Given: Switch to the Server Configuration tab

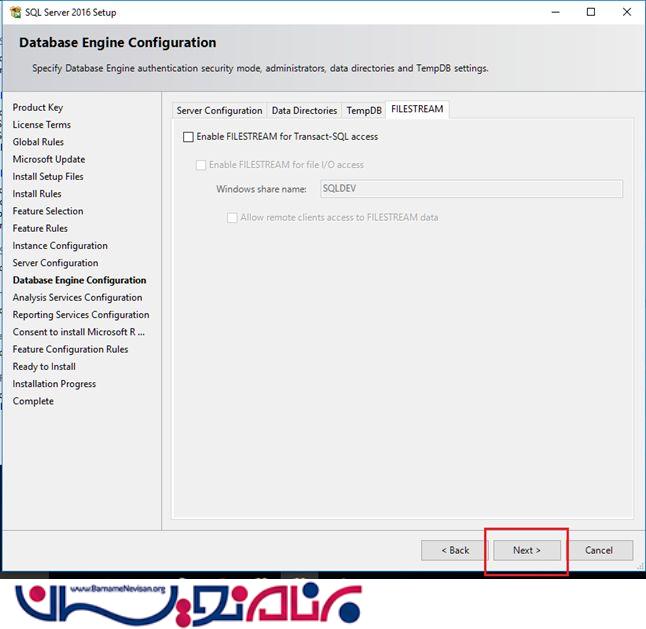Looking at the screenshot, I should (x=219, y=111).
